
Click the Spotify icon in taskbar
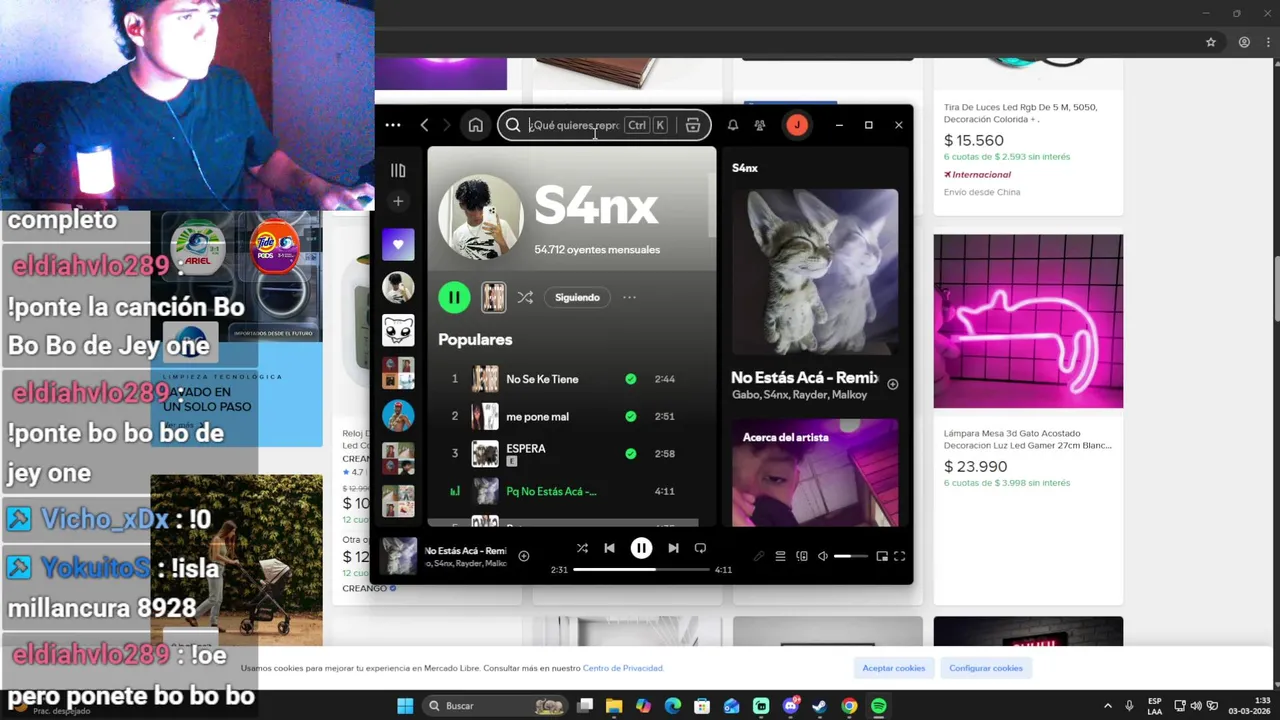coord(878,706)
